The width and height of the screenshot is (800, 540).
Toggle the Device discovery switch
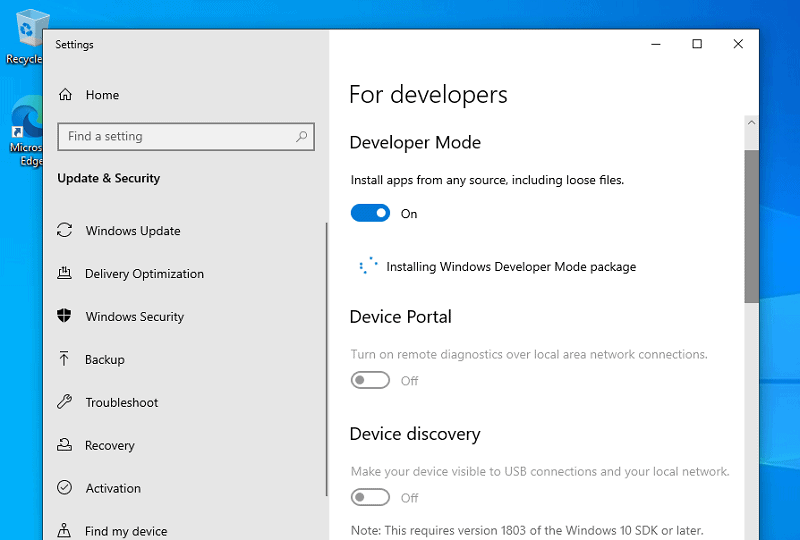pyautogui.click(x=370, y=497)
